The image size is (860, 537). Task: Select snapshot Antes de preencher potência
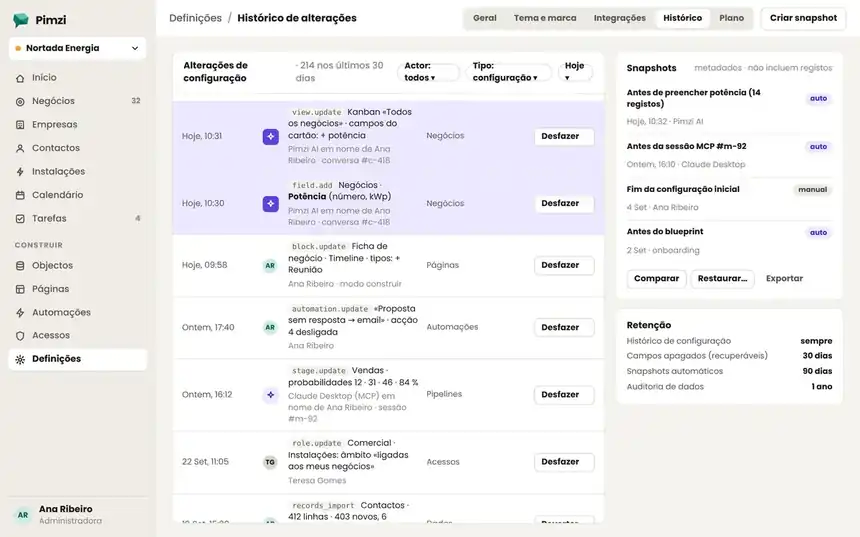point(729,106)
